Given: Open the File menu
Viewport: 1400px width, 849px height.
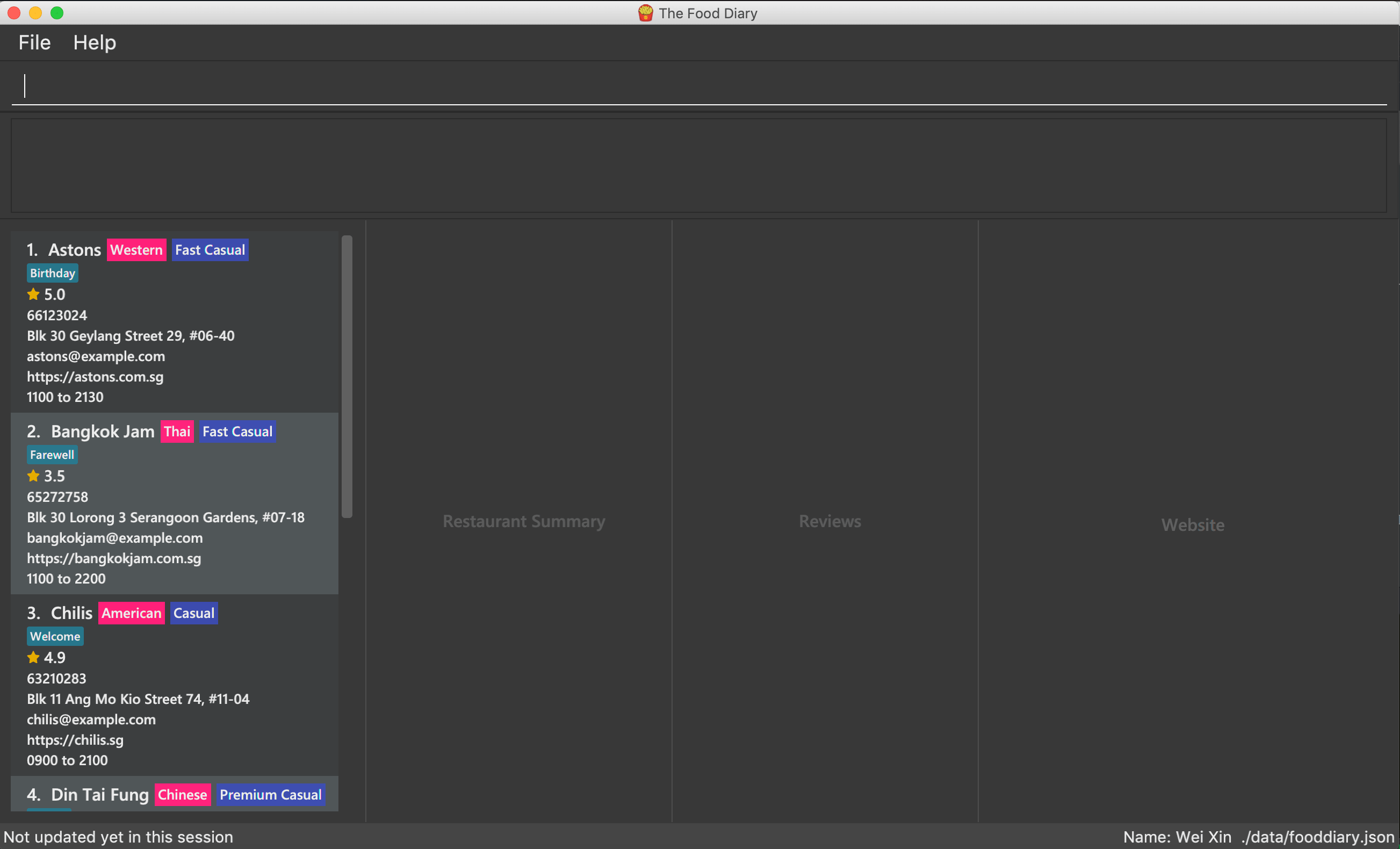Looking at the screenshot, I should pos(35,42).
